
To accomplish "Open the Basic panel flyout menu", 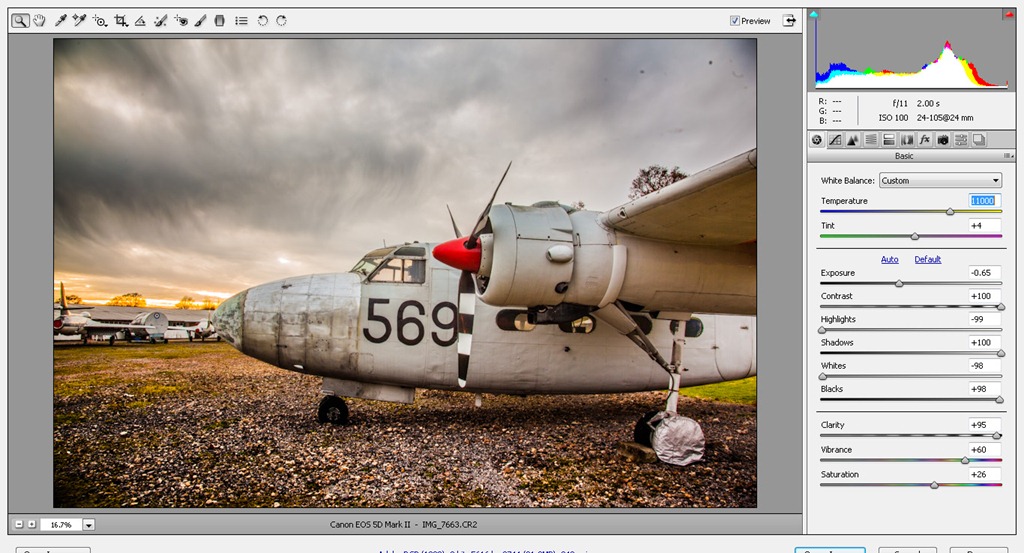I will click(1009, 156).
